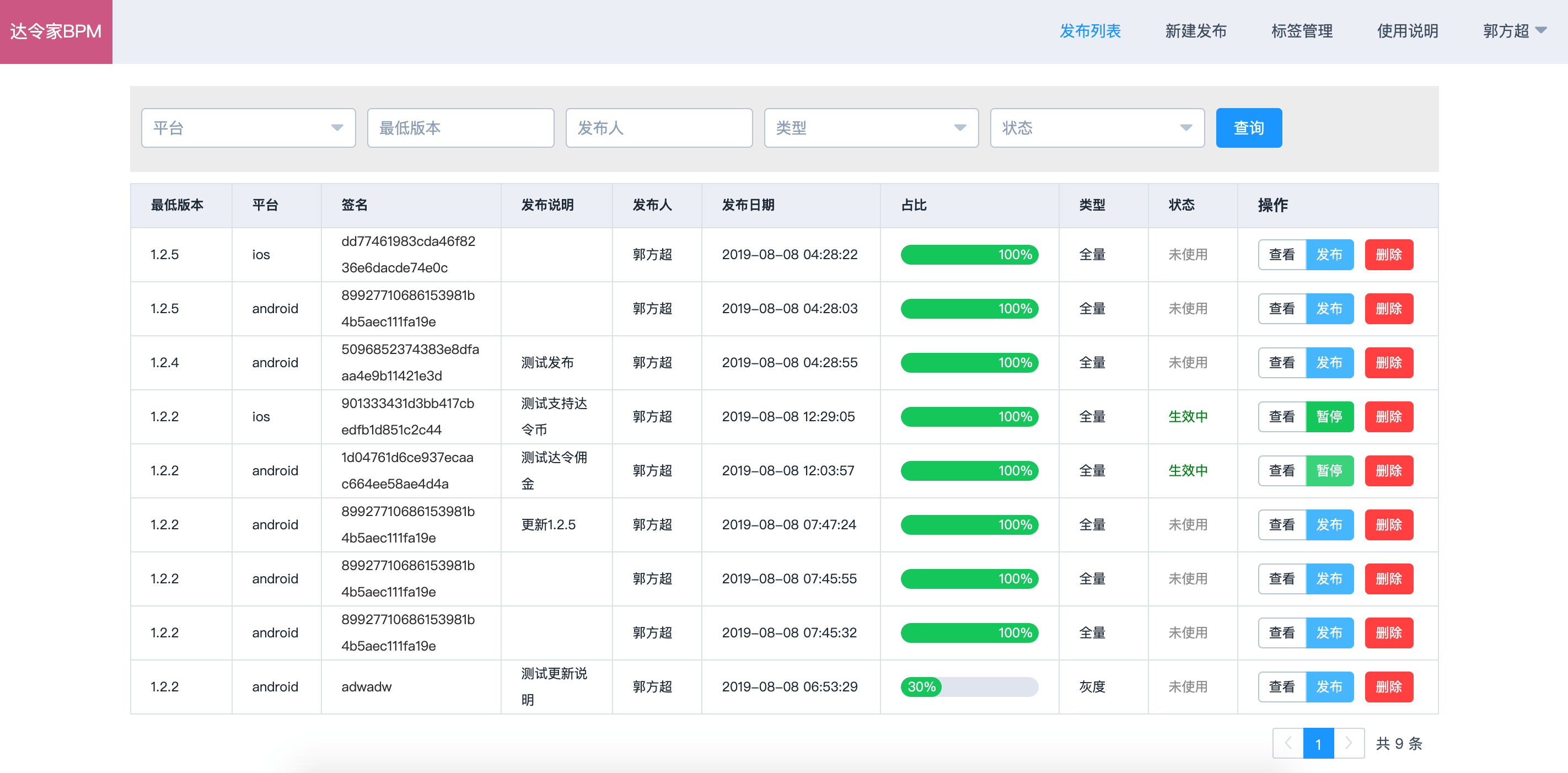1568x773 pixels.
Task: Open the 类型 type dropdown
Action: [x=871, y=128]
